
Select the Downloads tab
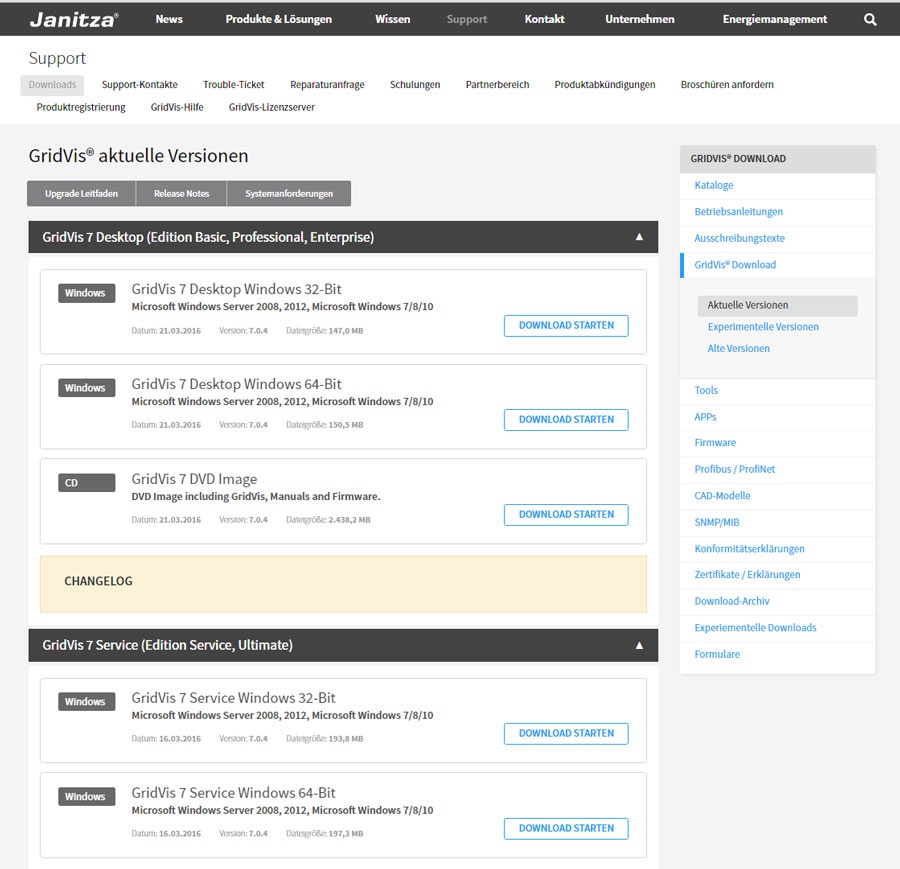pyautogui.click(x=52, y=85)
